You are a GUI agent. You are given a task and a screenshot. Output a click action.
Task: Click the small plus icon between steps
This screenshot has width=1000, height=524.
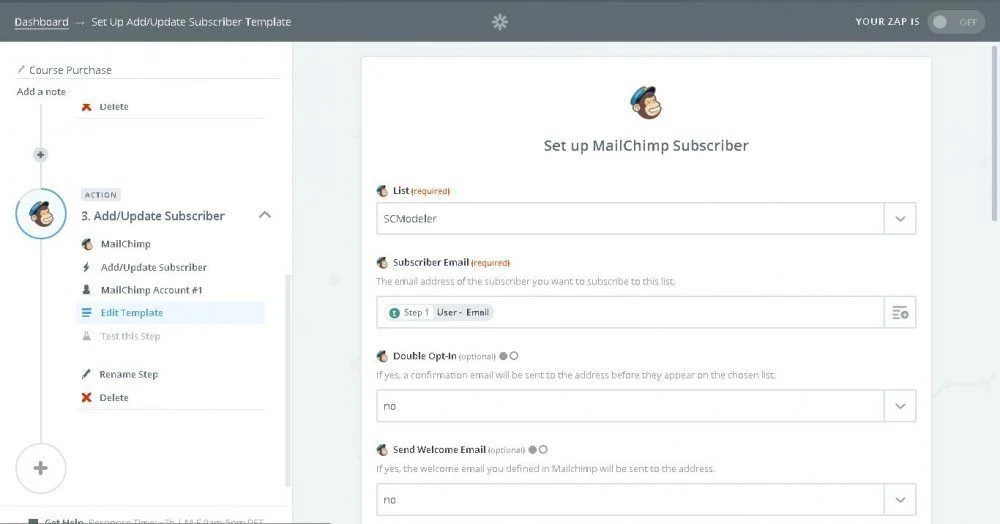pos(41,155)
